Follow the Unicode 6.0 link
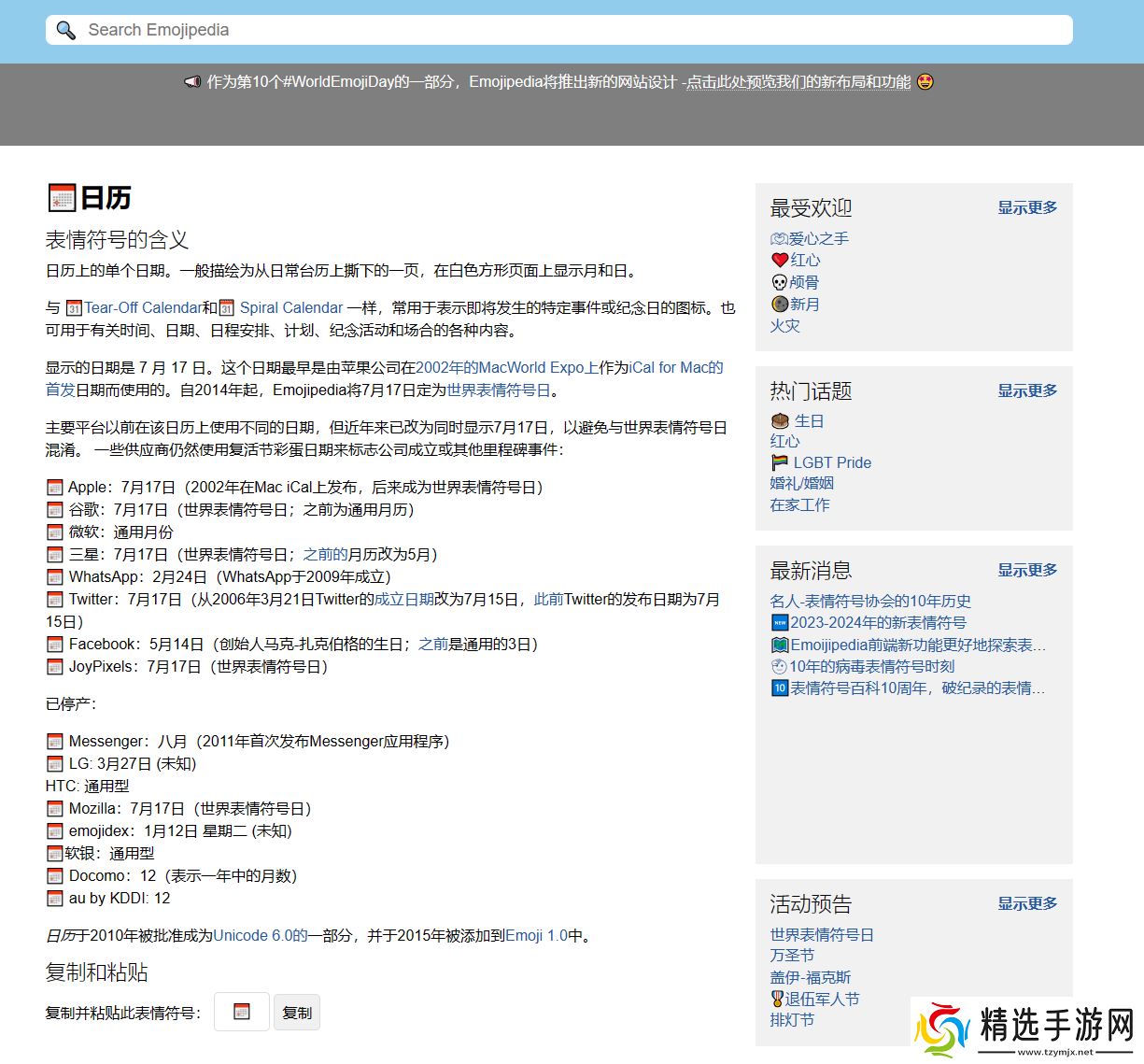This screenshot has height=1064, width=1144. pyautogui.click(x=260, y=935)
